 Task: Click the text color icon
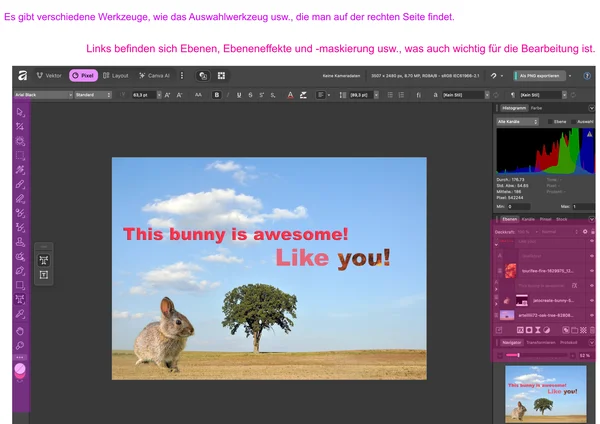coord(290,95)
